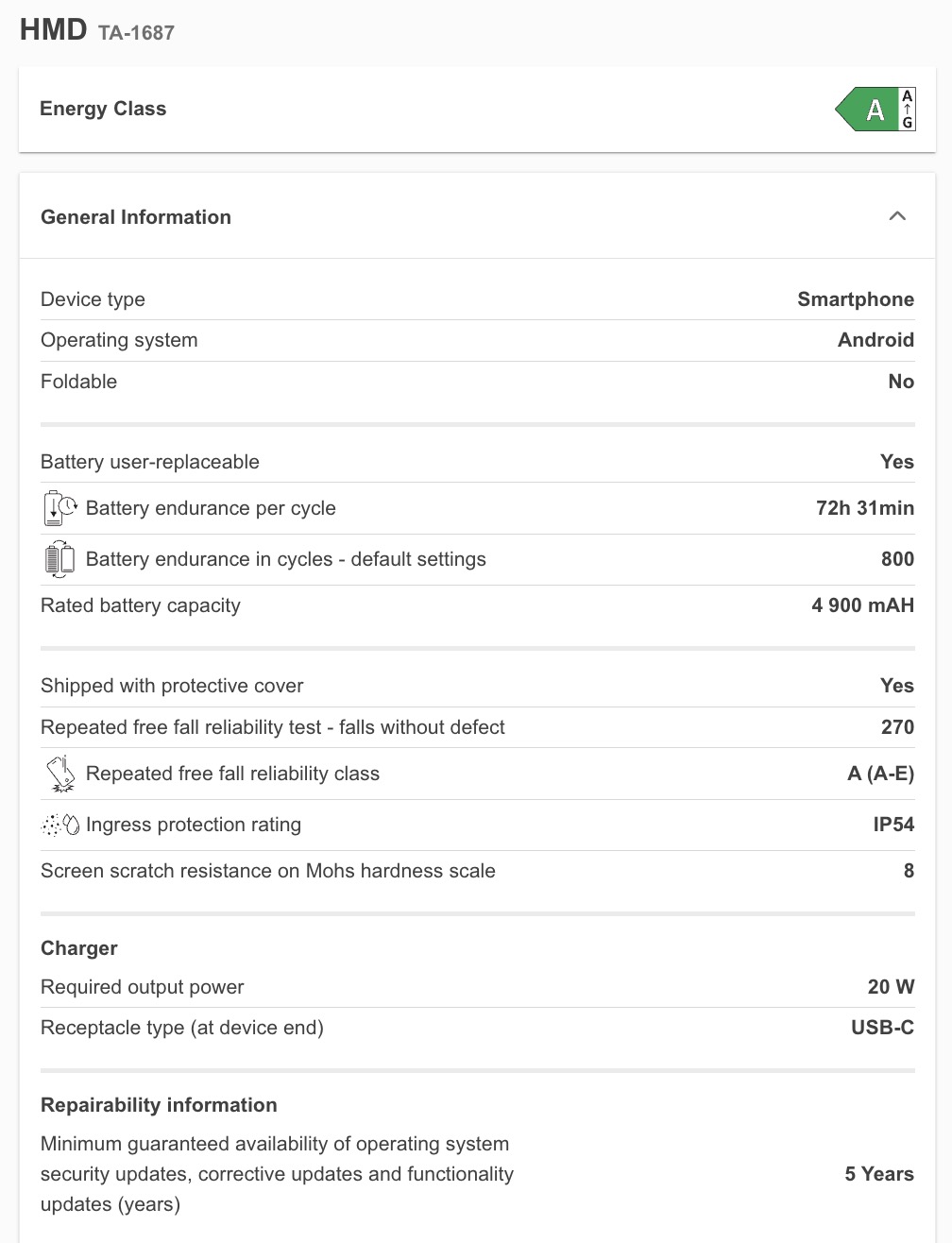Click the green Energy Class A label
The height and width of the screenshot is (1243, 952).
pos(869,110)
